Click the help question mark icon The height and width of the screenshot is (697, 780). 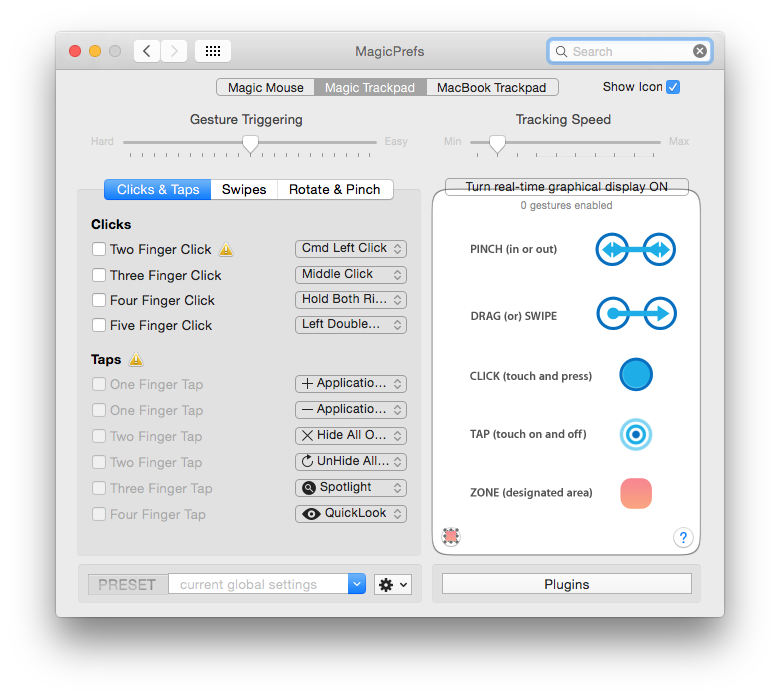pos(683,538)
